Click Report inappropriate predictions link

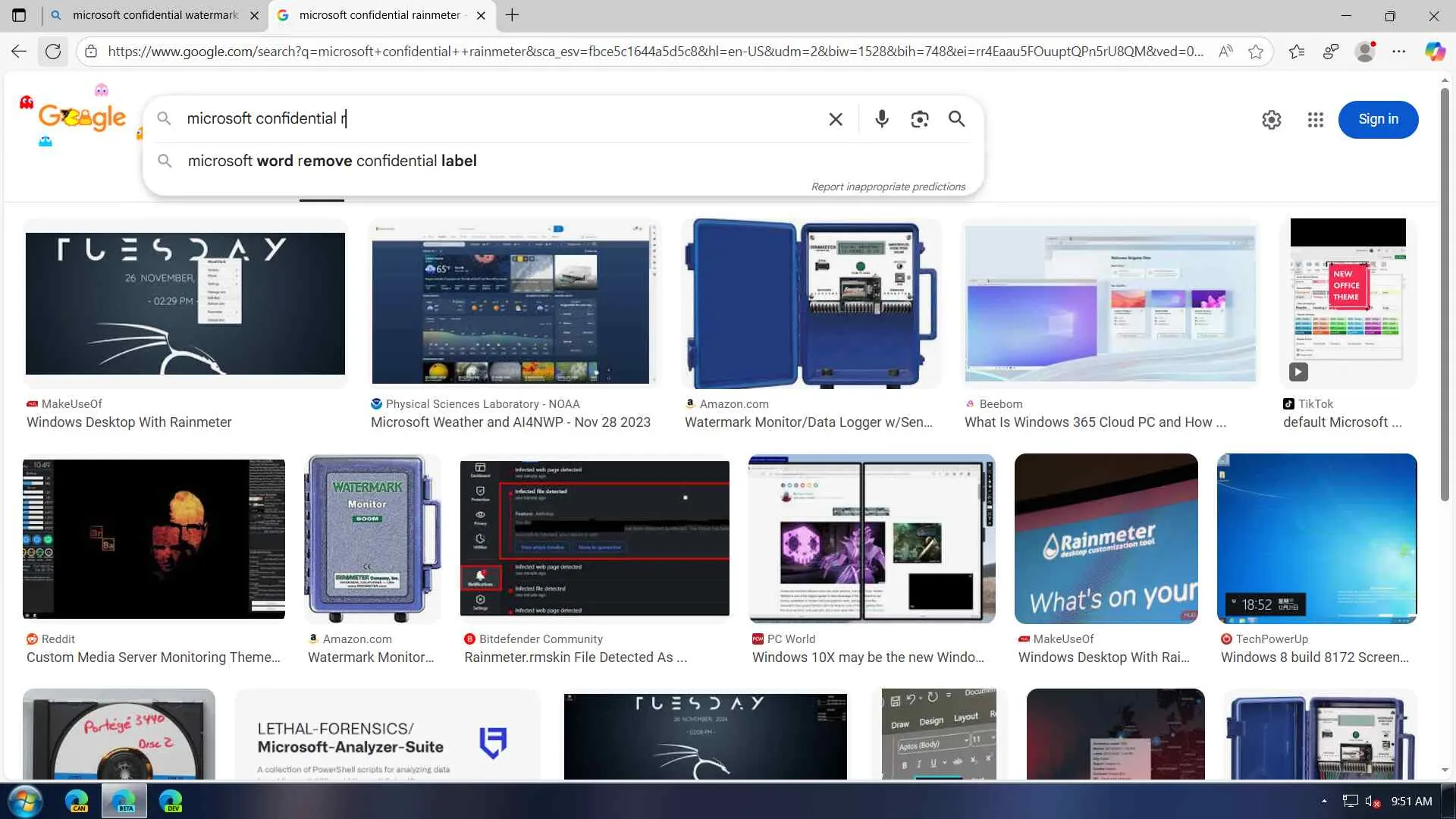[887, 187]
